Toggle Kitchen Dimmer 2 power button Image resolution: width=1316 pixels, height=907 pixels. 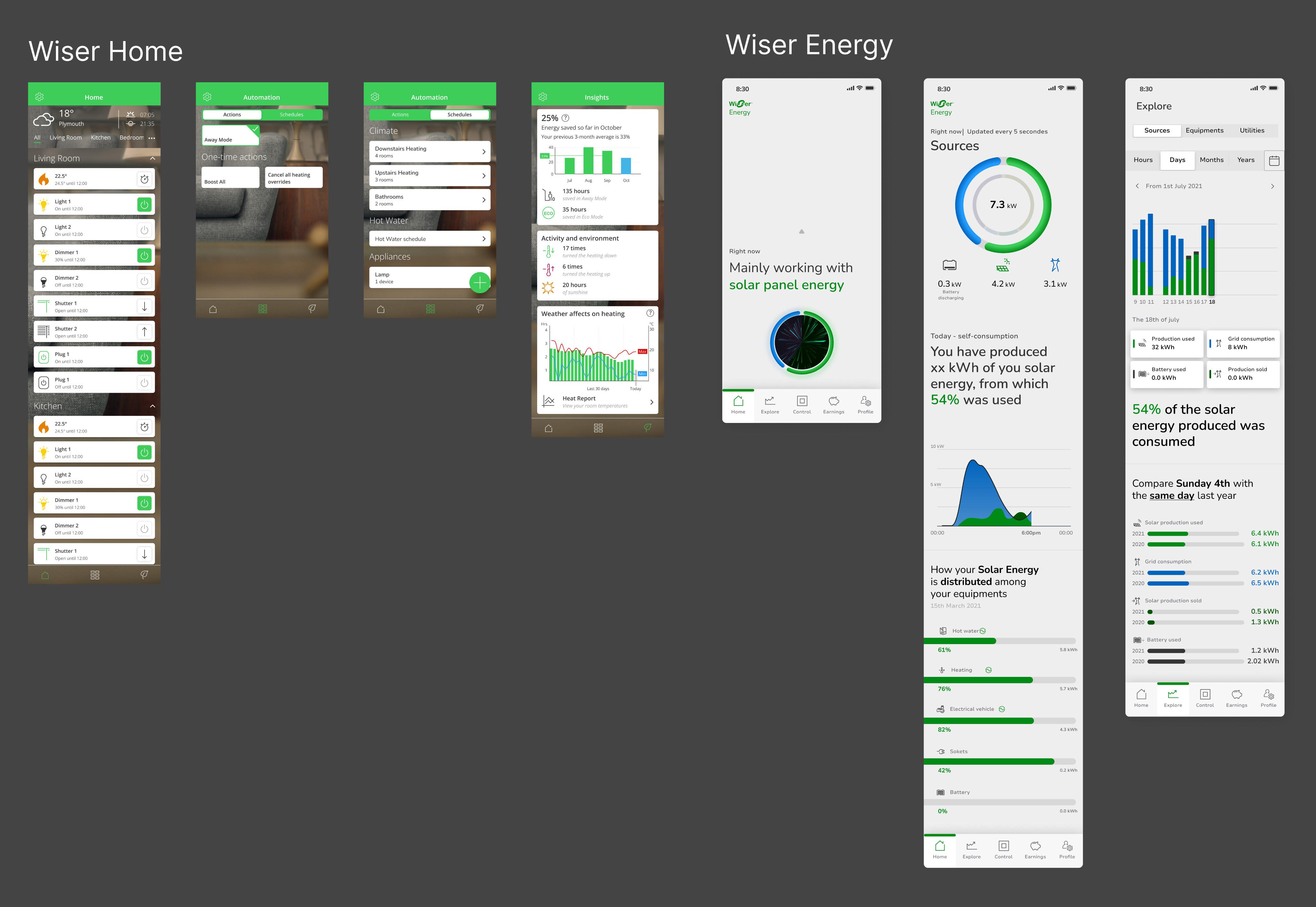point(144,528)
